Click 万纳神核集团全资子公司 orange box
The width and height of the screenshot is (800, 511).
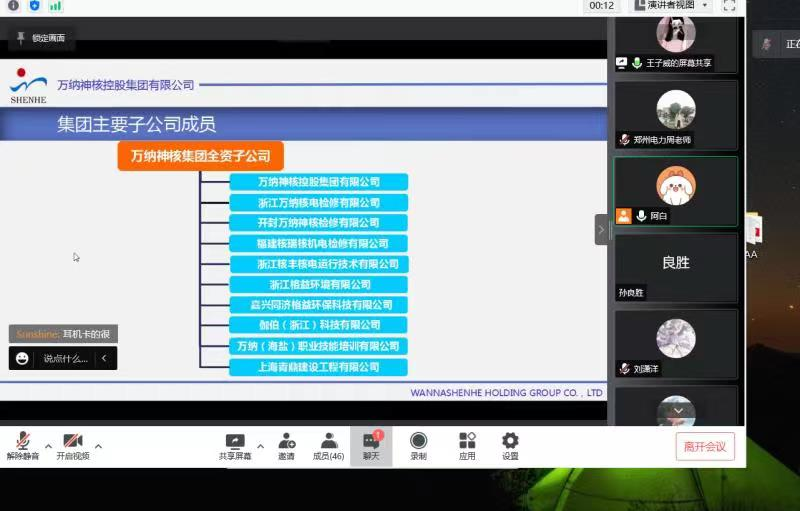201,156
